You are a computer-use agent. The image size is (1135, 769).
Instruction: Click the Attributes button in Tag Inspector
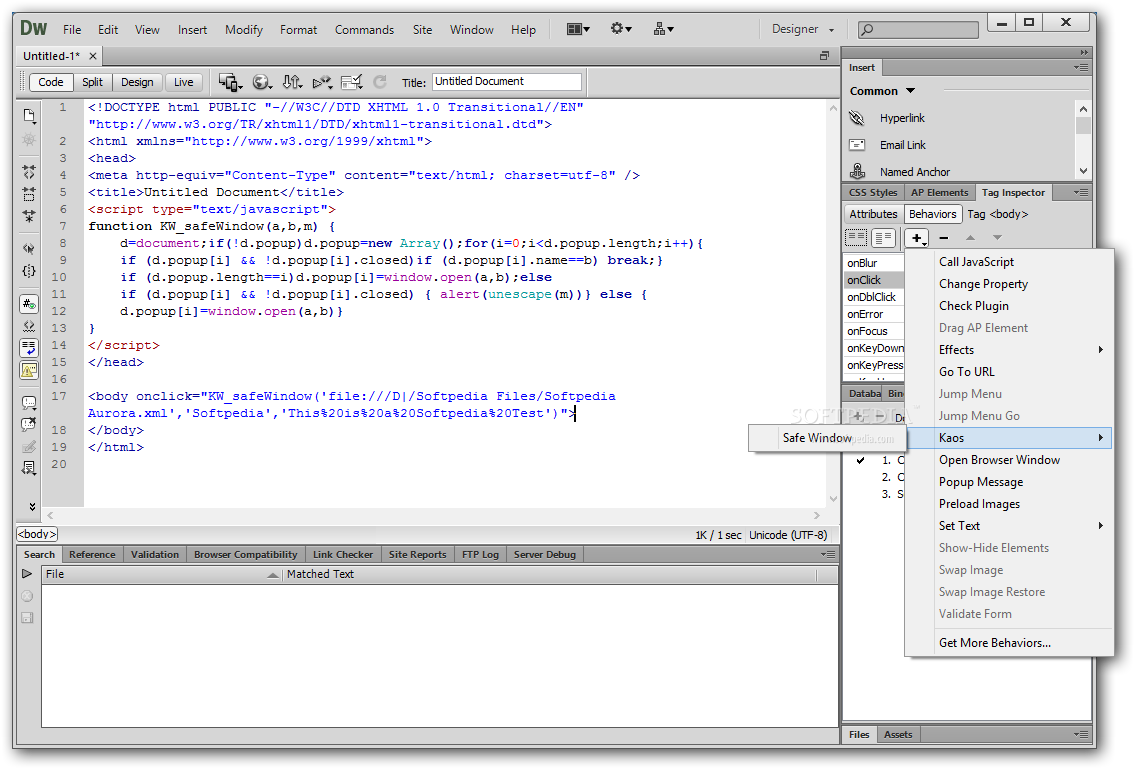(873, 214)
